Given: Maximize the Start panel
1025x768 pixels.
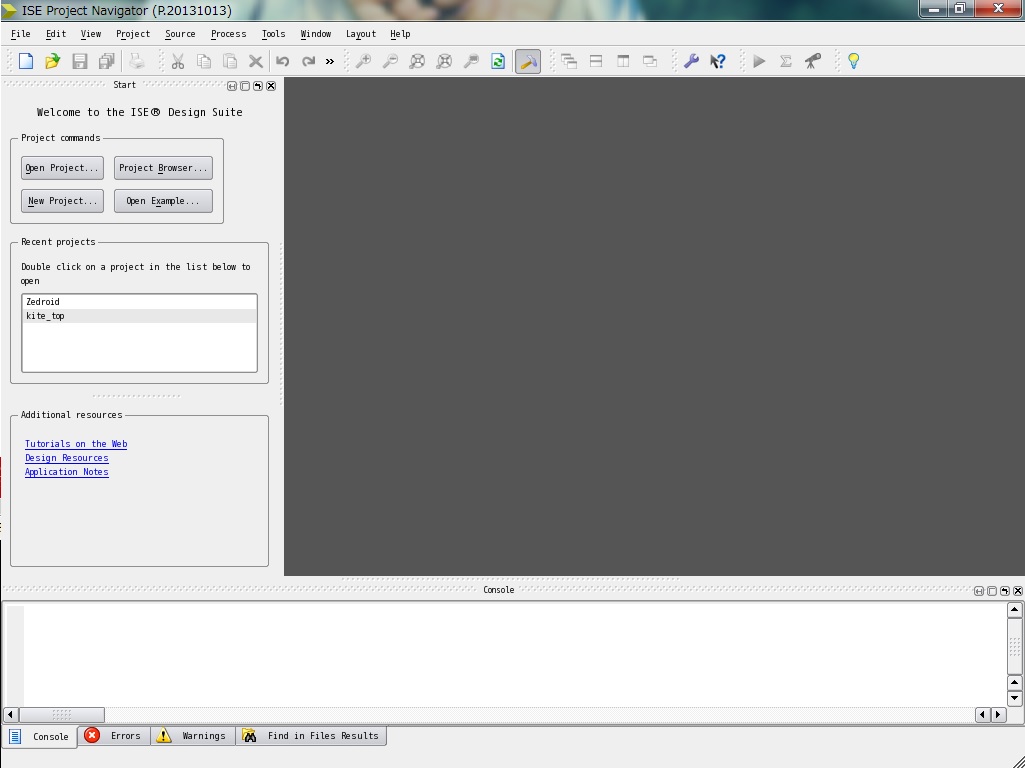Looking at the screenshot, I should coord(245,86).
